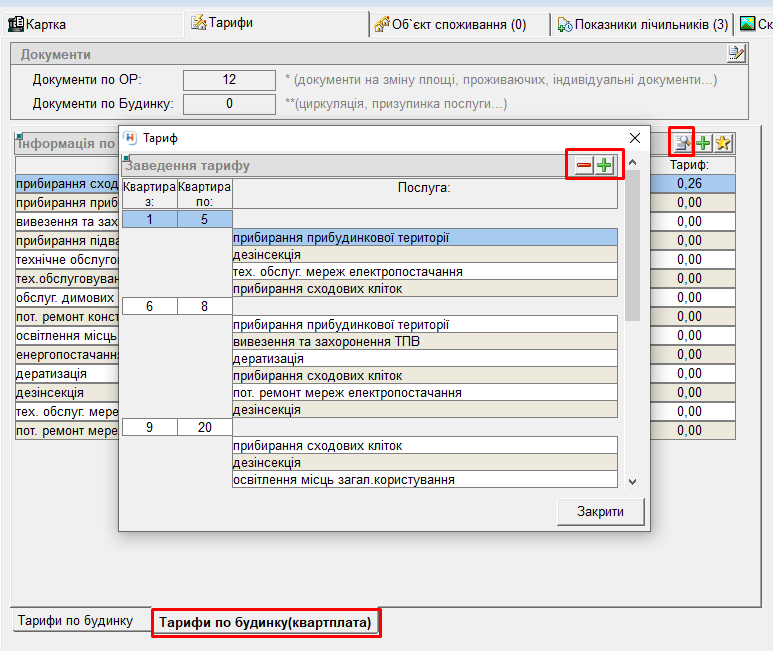Open the tariff view magnifier icon
Image resolution: width=773 pixels, height=651 pixels.
click(683, 143)
